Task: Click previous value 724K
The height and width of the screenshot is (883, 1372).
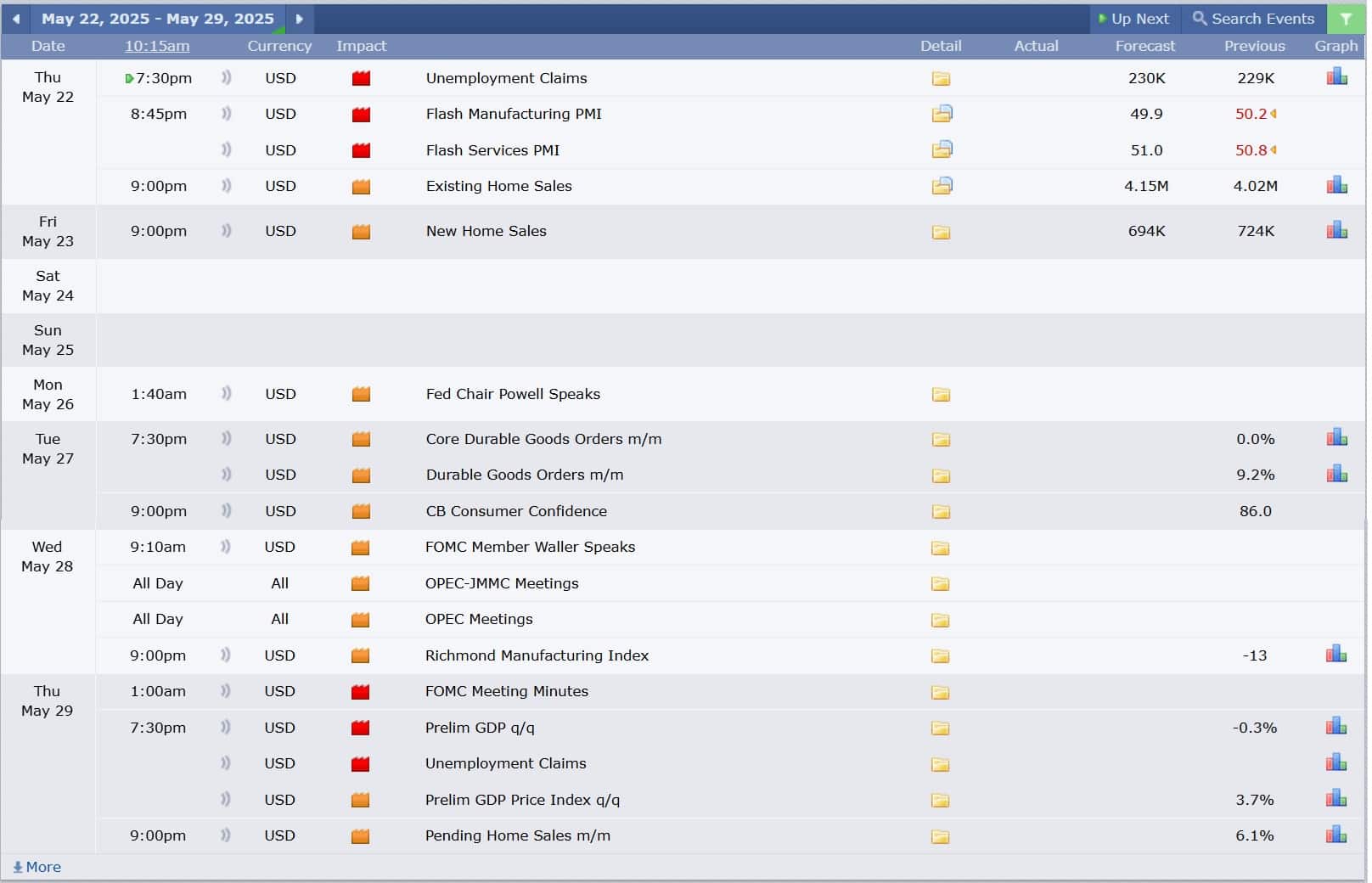Action: (x=1256, y=231)
